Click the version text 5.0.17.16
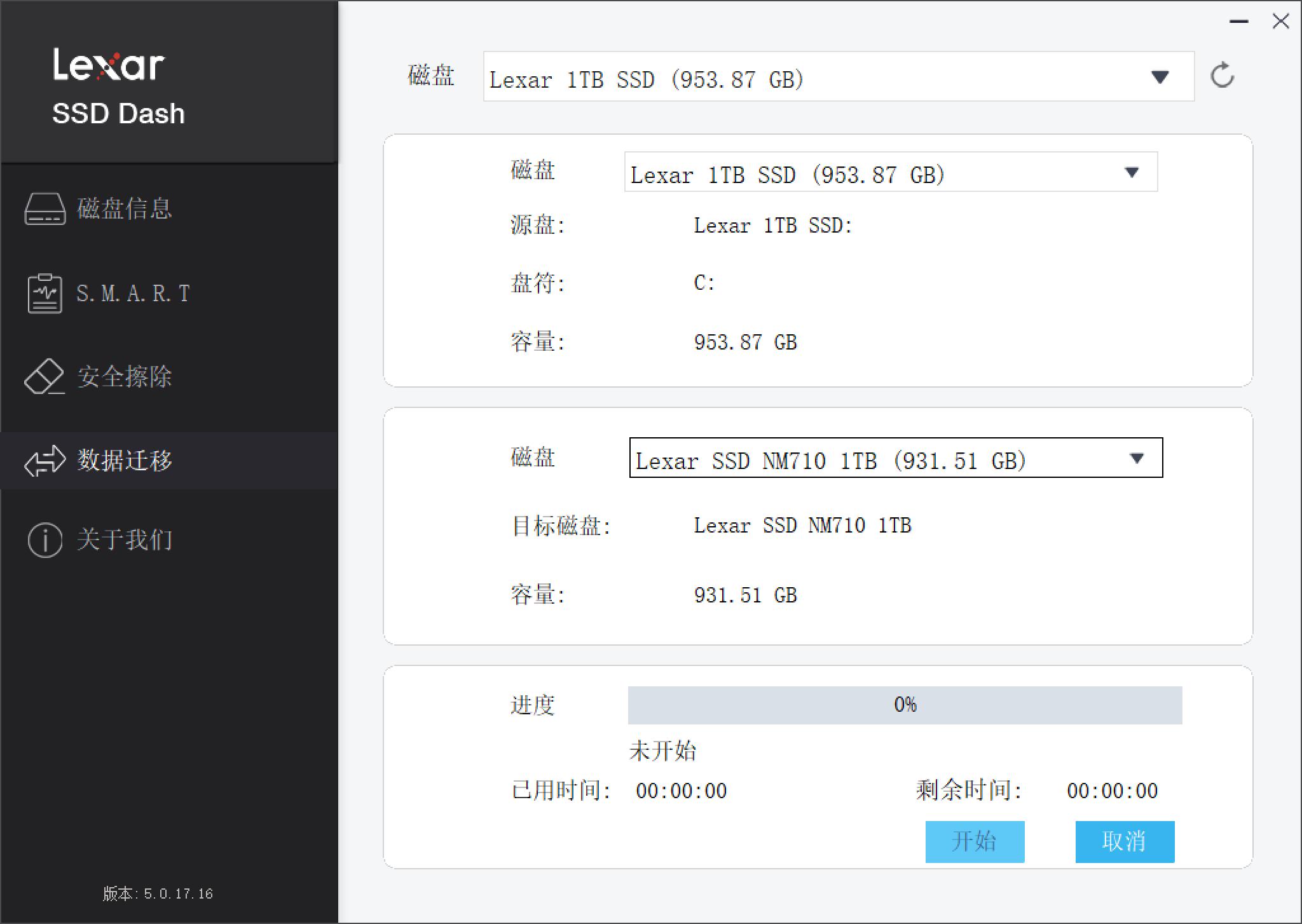 (157, 893)
